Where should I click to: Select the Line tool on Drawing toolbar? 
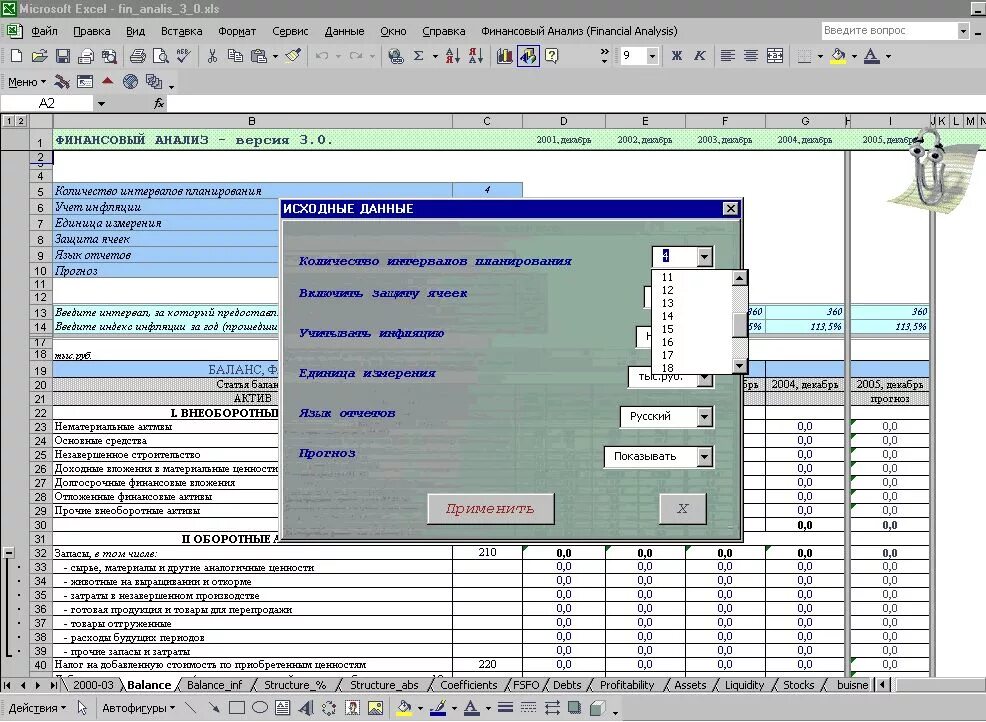191,708
